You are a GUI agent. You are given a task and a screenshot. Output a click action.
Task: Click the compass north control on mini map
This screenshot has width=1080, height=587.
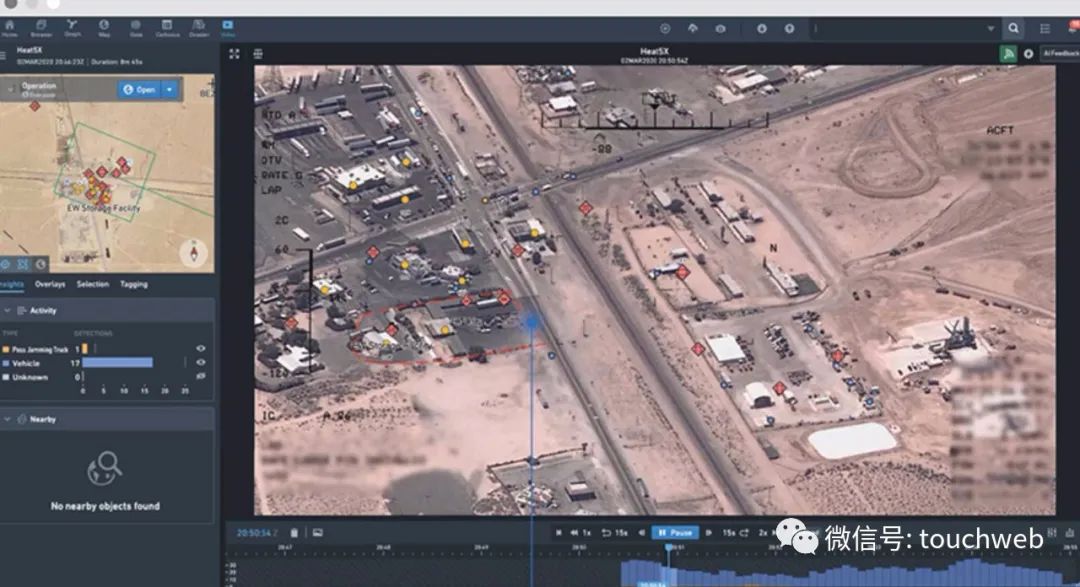(194, 253)
